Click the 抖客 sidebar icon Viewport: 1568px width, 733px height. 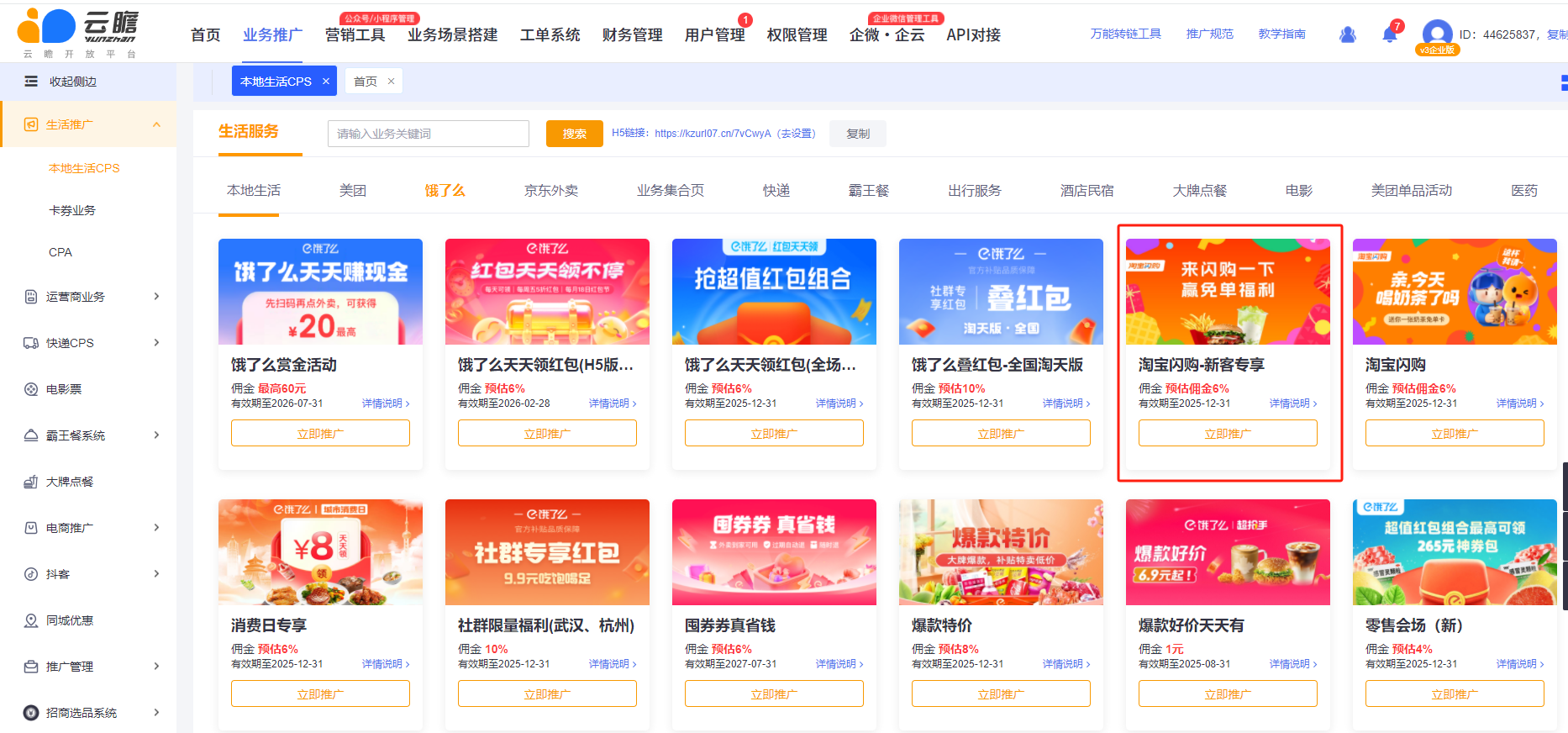click(x=31, y=574)
